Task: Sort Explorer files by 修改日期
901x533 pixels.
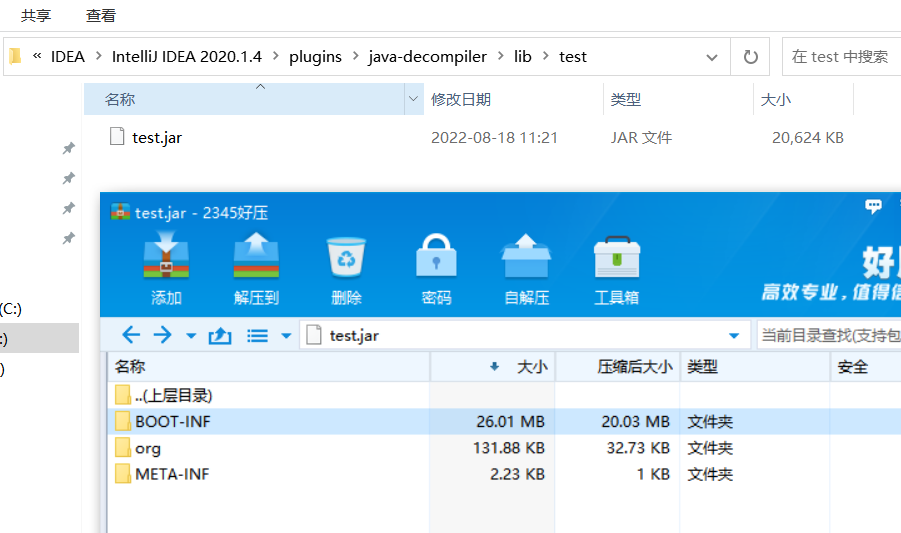Action: click(x=513, y=99)
